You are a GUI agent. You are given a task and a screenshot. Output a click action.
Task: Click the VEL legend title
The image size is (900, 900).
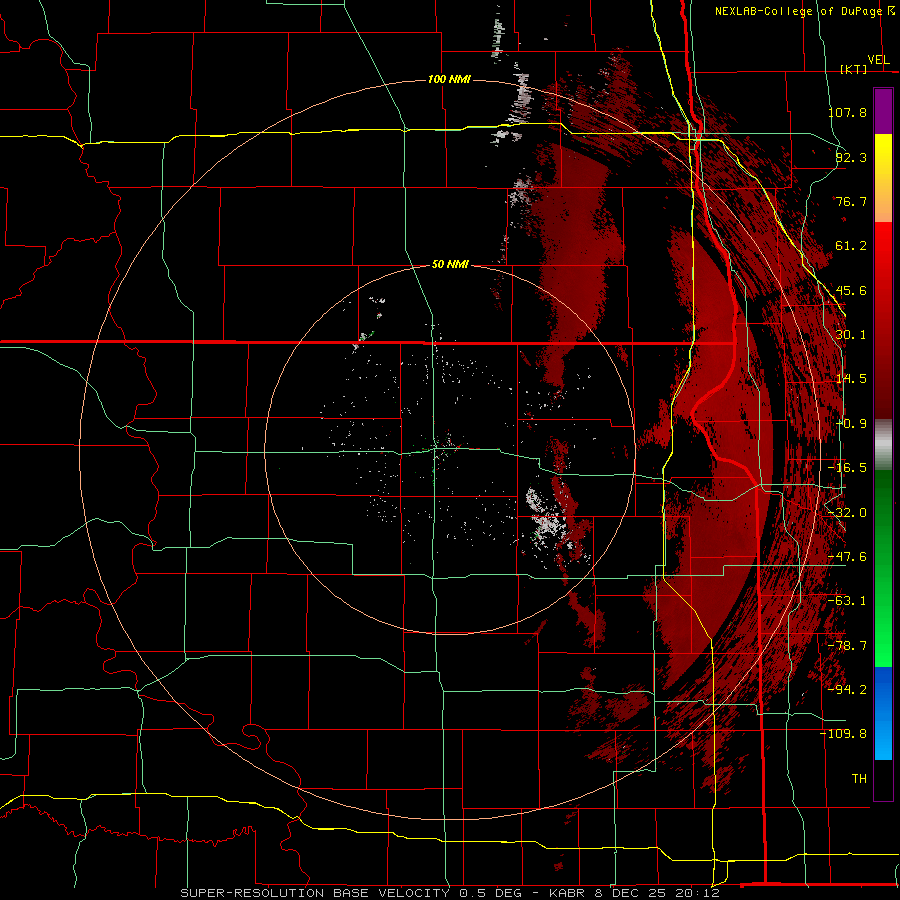[x=878, y=60]
